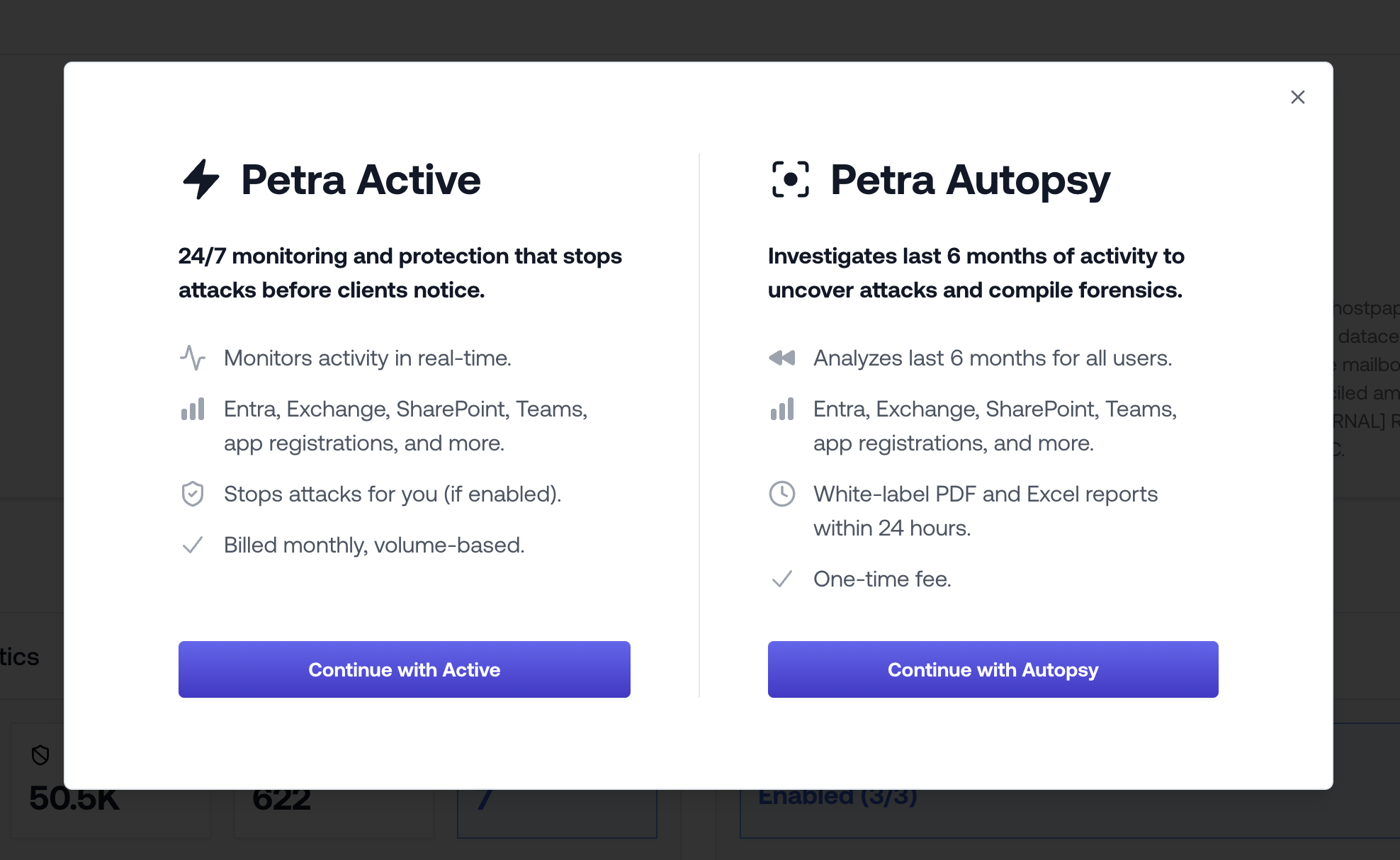Click the Petra Autopsy focus target icon
The width and height of the screenshot is (1400, 860).
(x=790, y=179)
